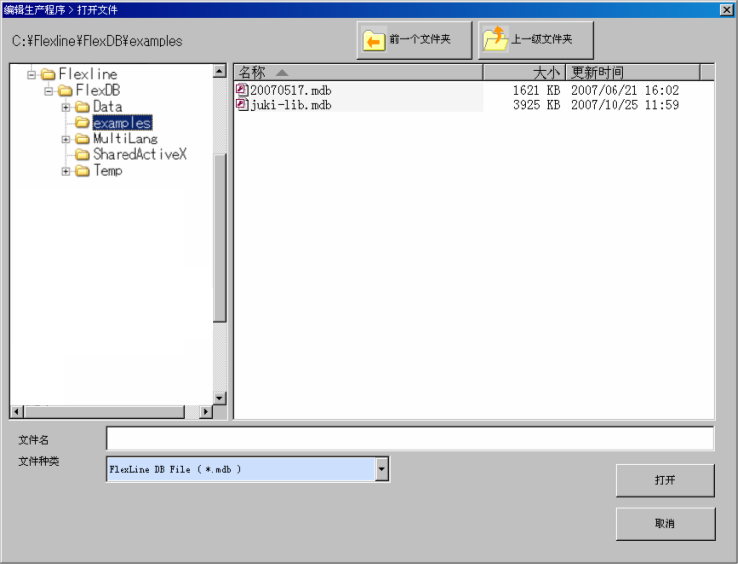Click the Cancel (取消) button
The image size is (738, 564).
click(665, 524)
